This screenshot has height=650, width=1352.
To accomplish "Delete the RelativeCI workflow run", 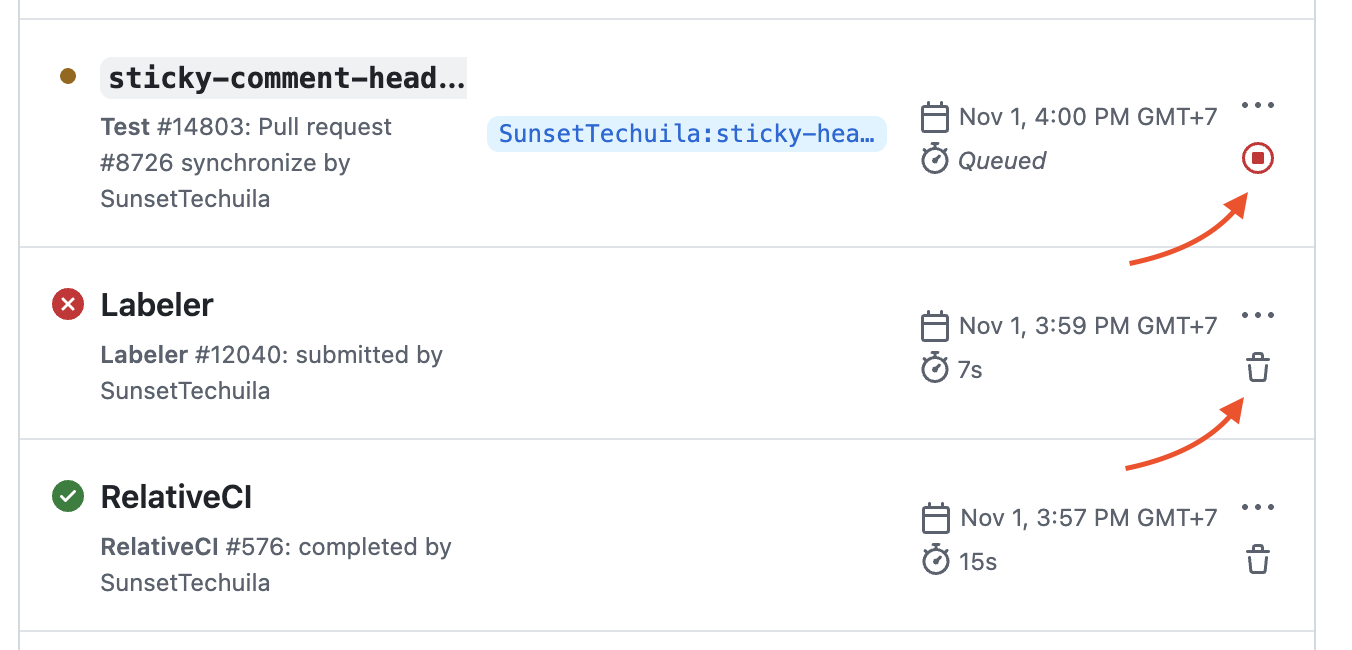I will click(x=1258, y=560).
